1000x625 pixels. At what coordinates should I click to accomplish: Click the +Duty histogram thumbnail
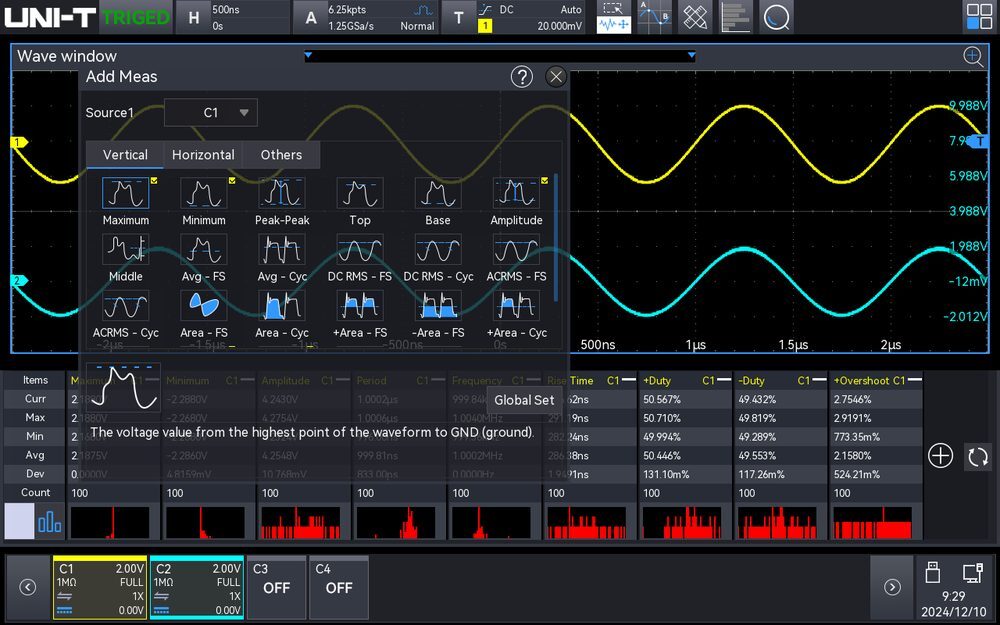pos(684,523)
